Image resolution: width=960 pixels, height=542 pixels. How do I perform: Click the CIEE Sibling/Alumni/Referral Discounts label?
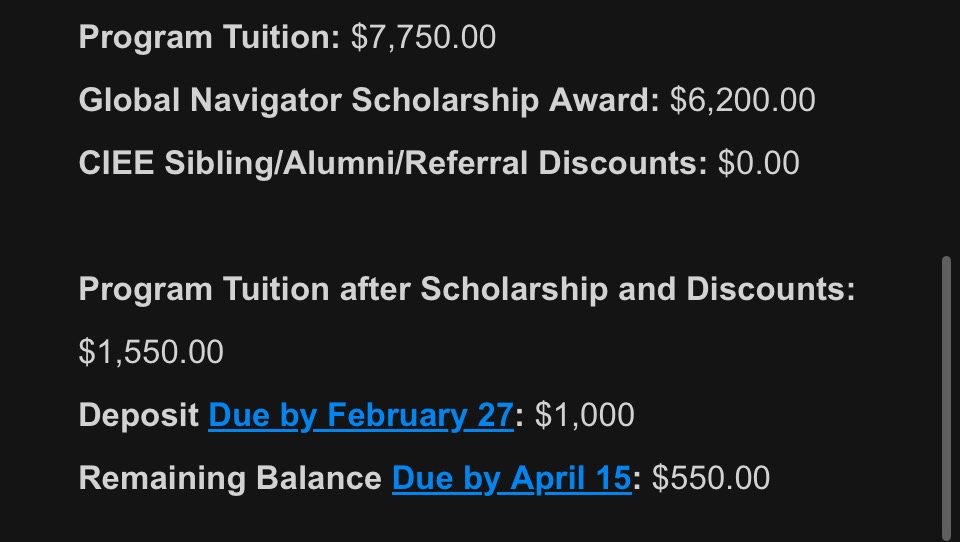(x=393, y=164)
